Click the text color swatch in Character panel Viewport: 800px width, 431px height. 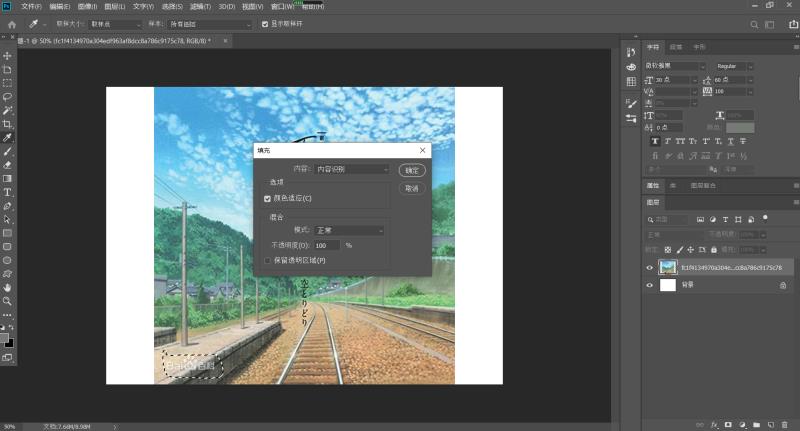click(740, 128)
